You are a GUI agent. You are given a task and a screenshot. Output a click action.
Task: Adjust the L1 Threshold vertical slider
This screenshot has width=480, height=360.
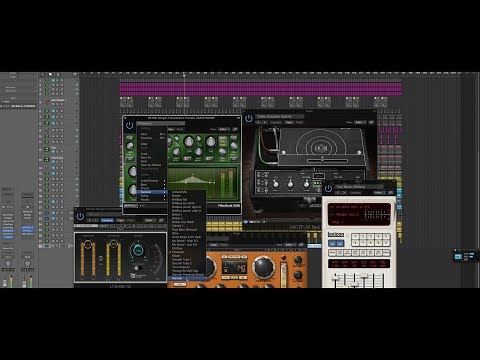click(87, 260)
